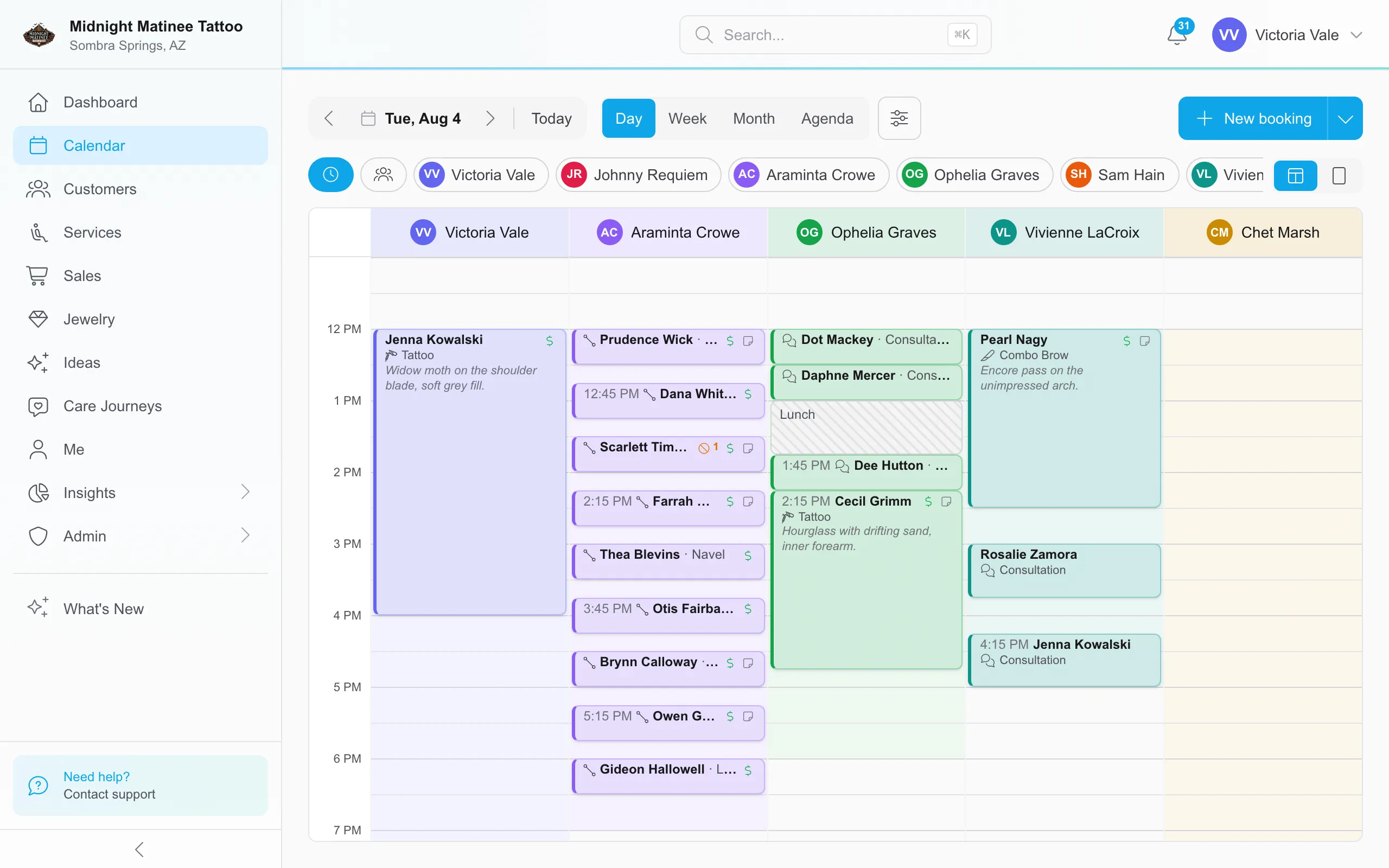This screenshot has width=1389, height=868.
Task: Click the Search input field
Action: (835, 35)
